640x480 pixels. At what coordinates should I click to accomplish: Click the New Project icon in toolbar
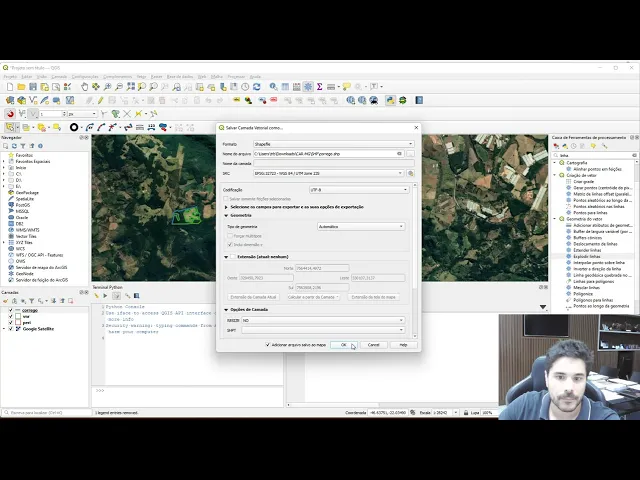[10, 87]
